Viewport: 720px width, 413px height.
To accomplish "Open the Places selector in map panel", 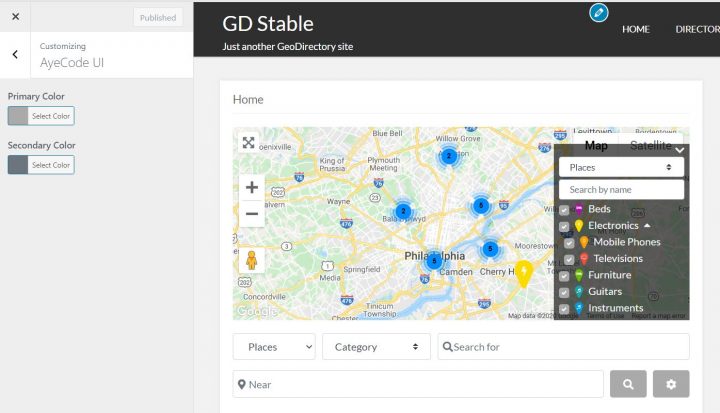I will 620,167.
